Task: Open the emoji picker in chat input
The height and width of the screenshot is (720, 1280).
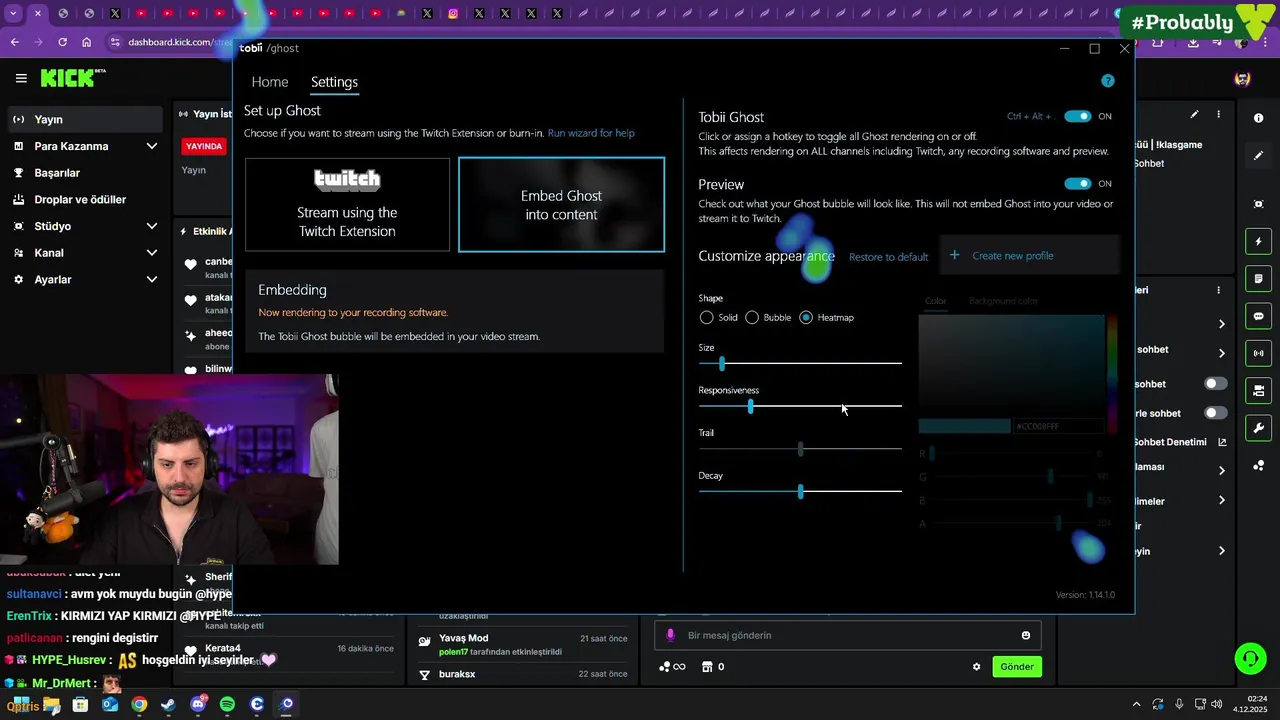Action: pyautogui.click(x=1026, y=635)
